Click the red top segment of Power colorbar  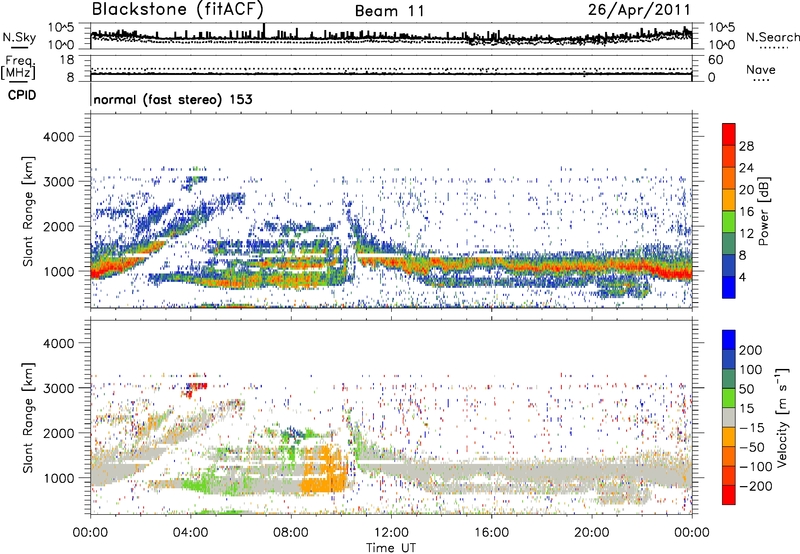click(729, 134)
